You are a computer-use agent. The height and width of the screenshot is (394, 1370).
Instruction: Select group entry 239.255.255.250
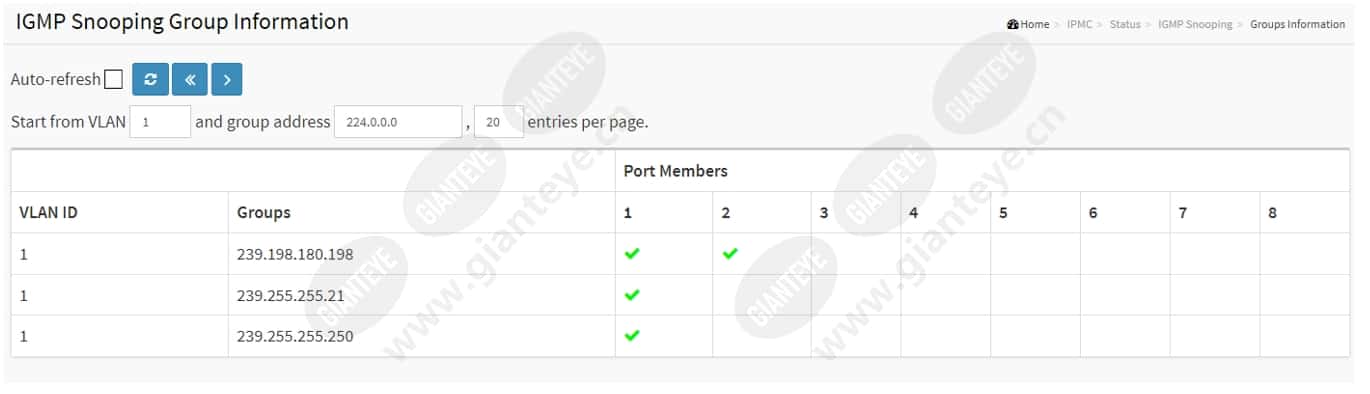[x=295, y=336]
